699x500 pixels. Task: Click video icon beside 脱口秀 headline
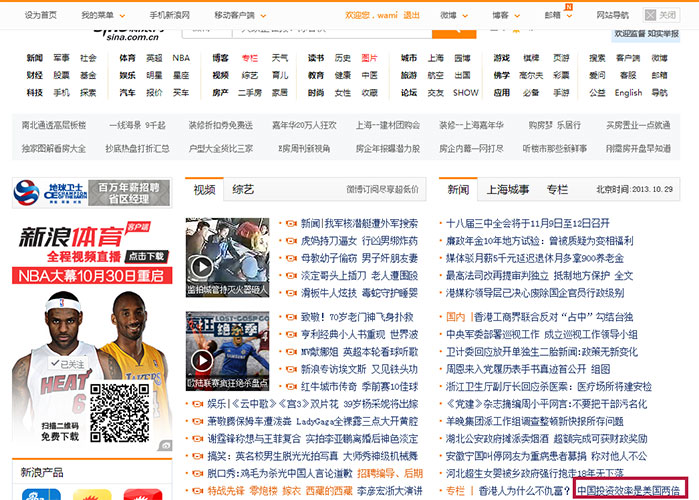click(197, 474)
